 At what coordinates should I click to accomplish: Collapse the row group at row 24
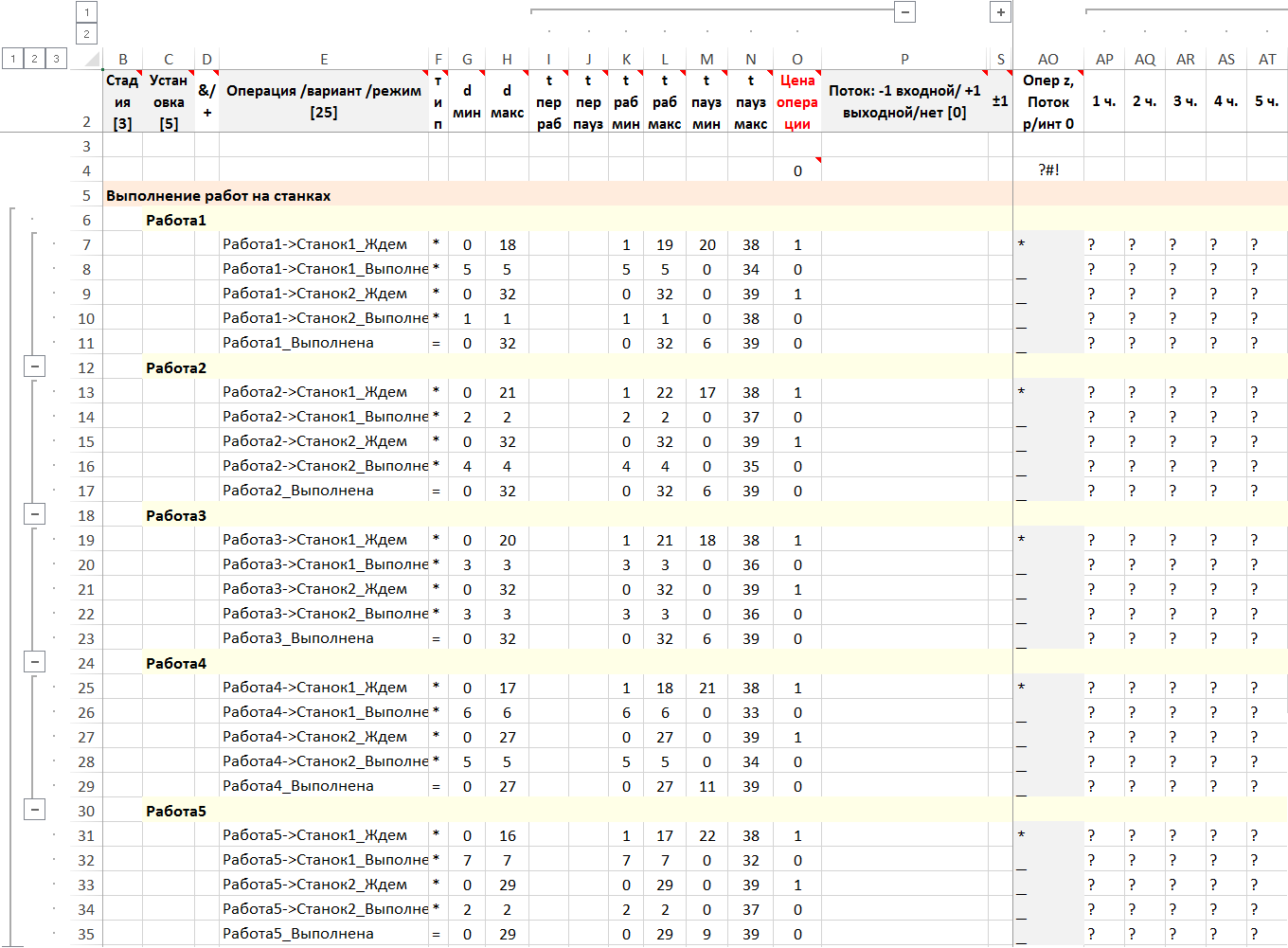tap(34, 662)
